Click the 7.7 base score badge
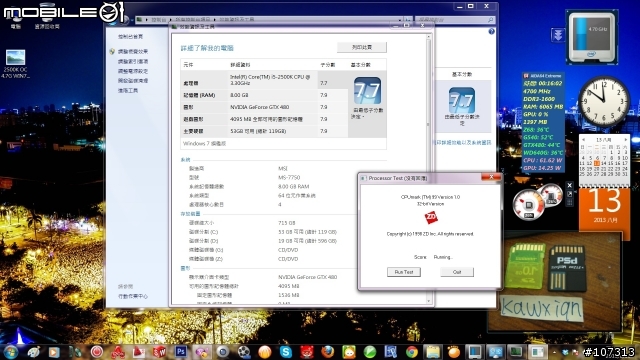This screenshot has height=360, width=640. coord(367,91)
